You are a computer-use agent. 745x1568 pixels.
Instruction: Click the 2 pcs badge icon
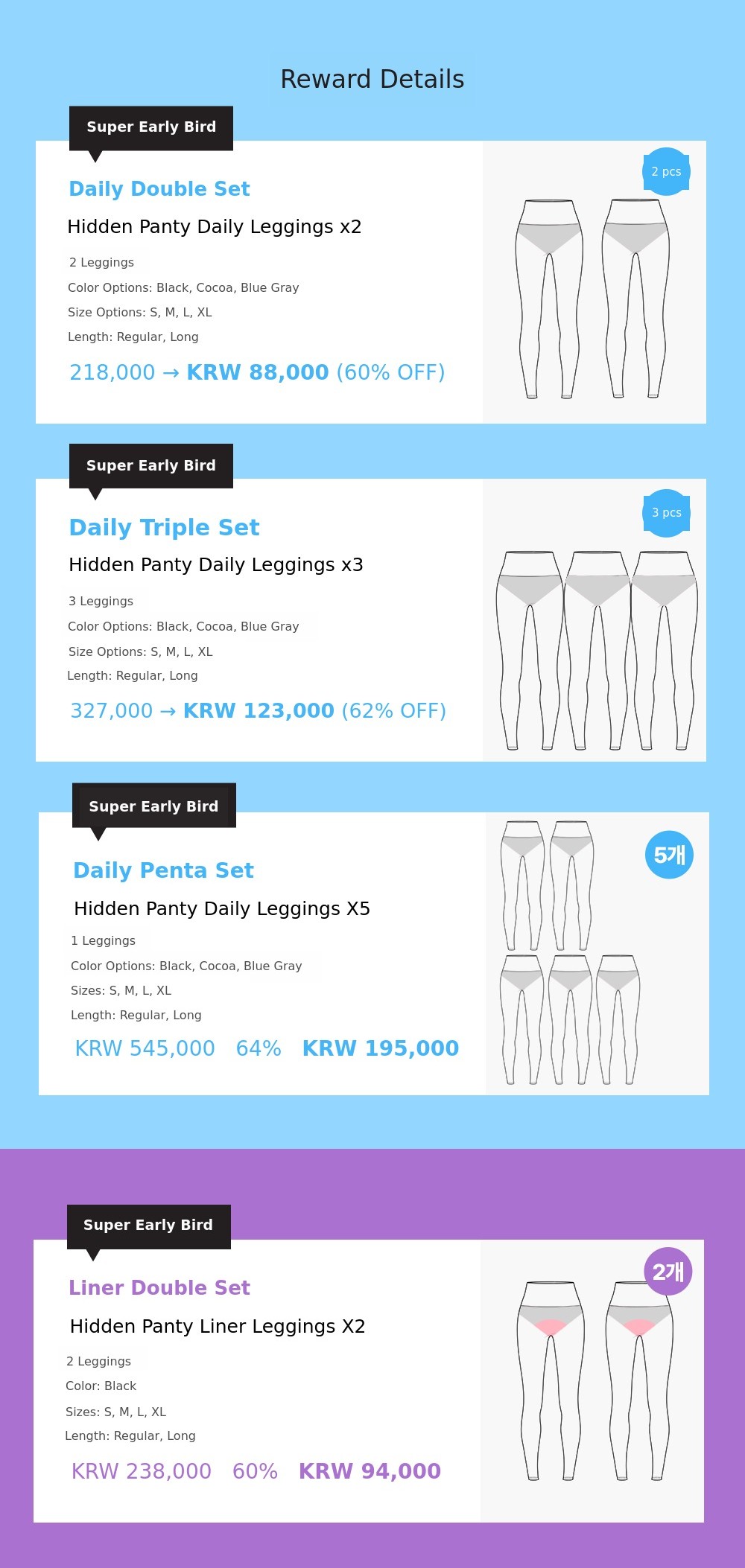pyautogui.click(x=666, y=172)
